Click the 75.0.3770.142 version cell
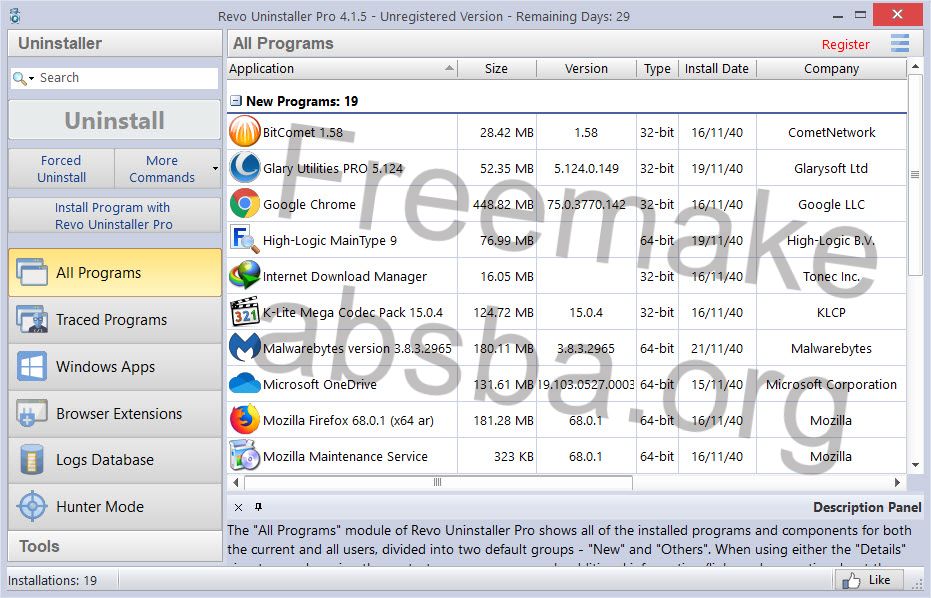This screenshot has height=598, width=931. point(586,204)
